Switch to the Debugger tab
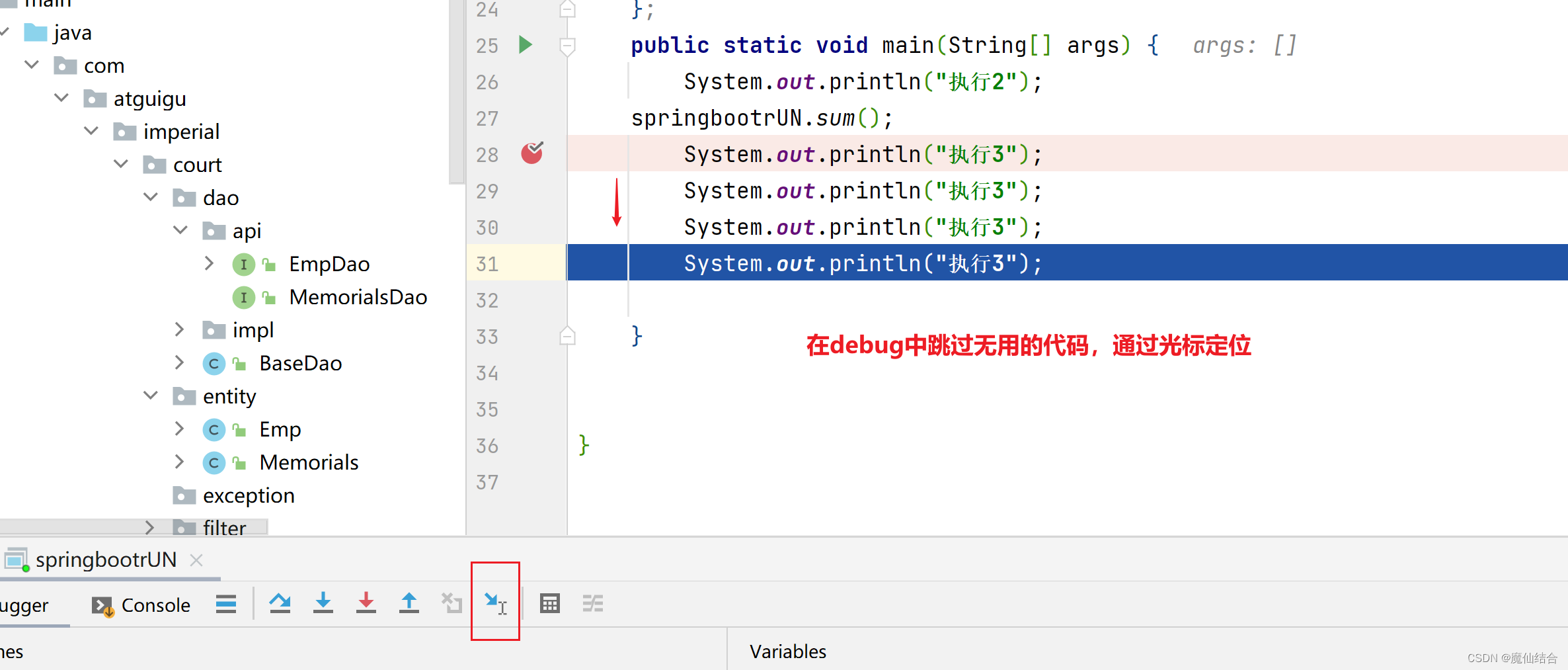The height and width of the screenshot is (670, 1568). pos(24,605)
